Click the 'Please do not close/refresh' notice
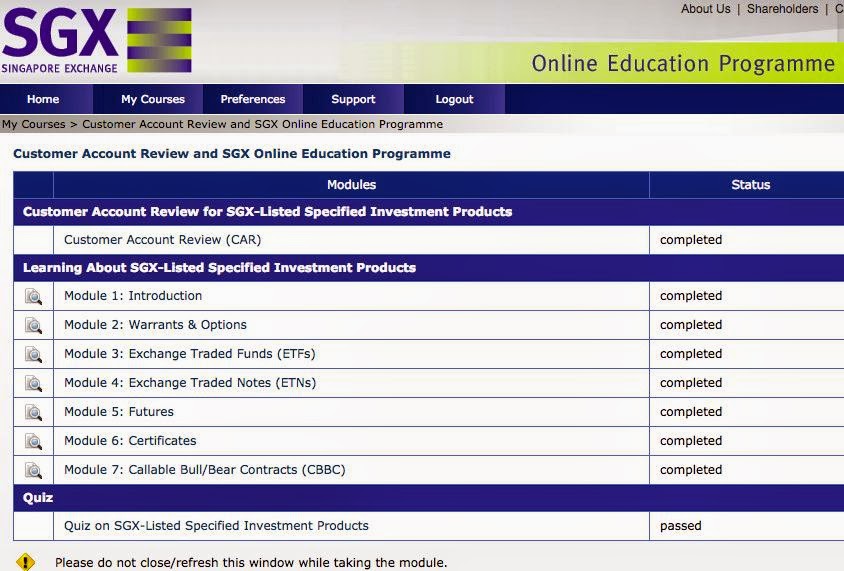 251,563
